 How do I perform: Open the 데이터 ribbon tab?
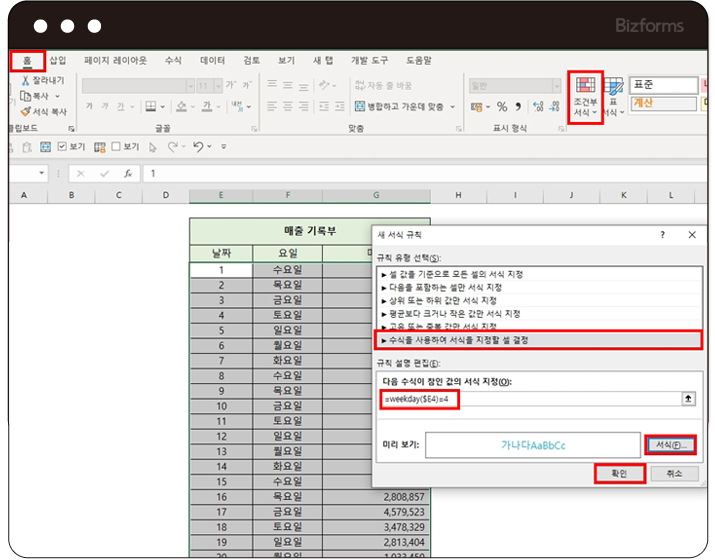tap(212, 60)
